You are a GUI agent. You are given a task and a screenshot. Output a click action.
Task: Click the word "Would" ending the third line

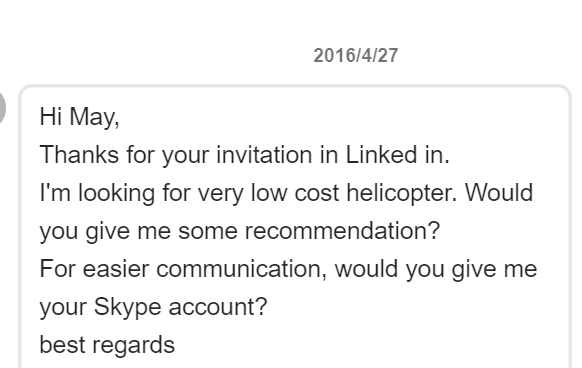point(499,193)
